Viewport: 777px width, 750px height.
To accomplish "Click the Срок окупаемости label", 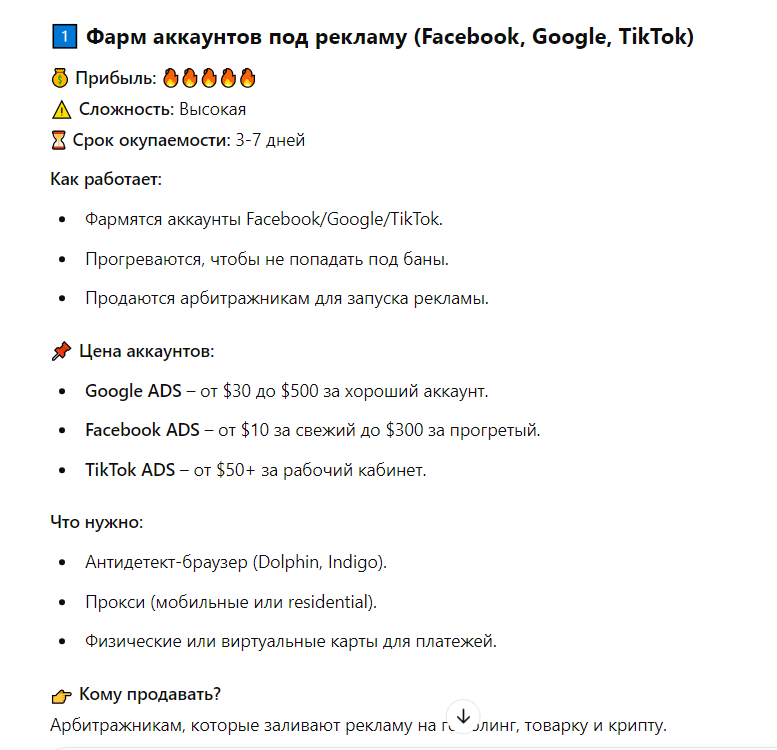I will (x=152, y=140).
